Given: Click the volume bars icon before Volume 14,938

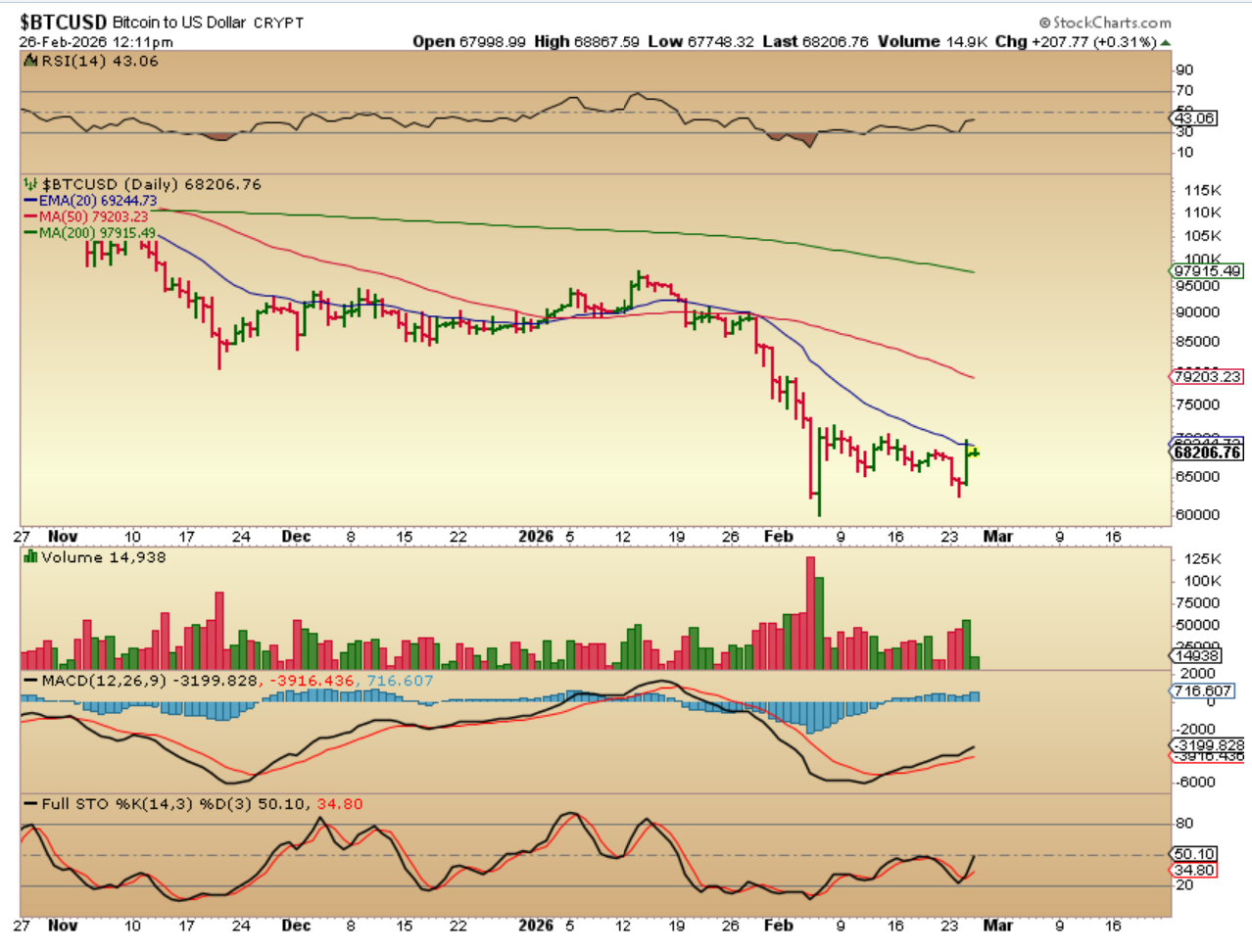Looking at the screenshot, I should pos(30,557).
